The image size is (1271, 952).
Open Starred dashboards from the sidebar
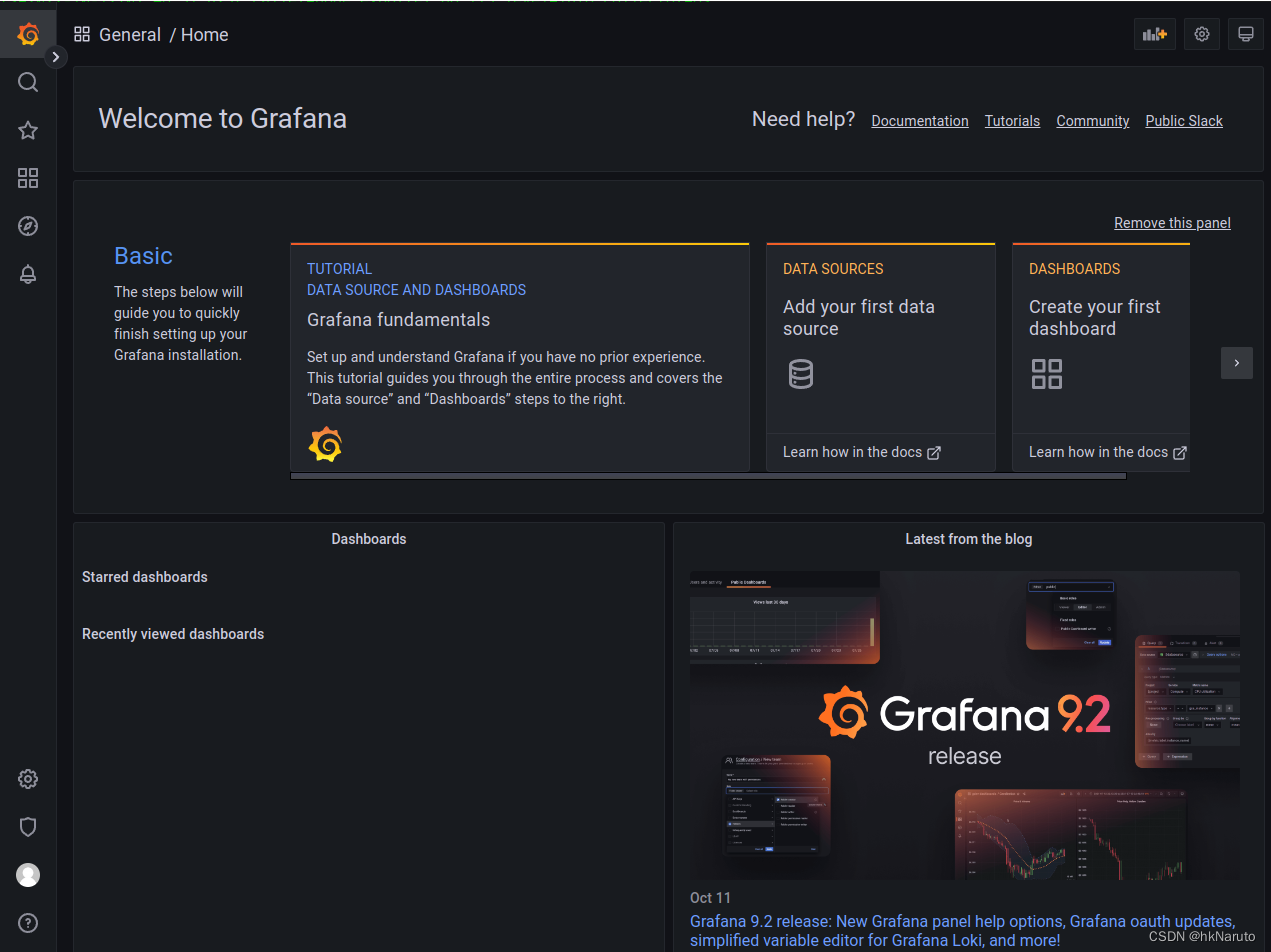click(x=28, y=130)
